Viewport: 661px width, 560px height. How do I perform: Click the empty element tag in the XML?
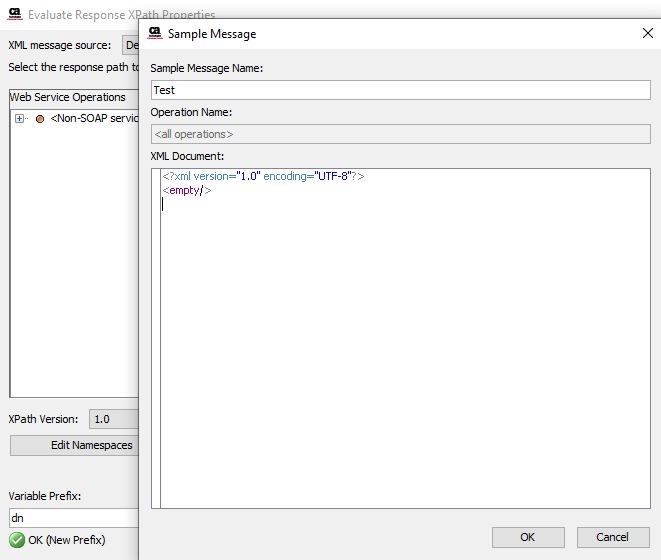click(187, 190)
